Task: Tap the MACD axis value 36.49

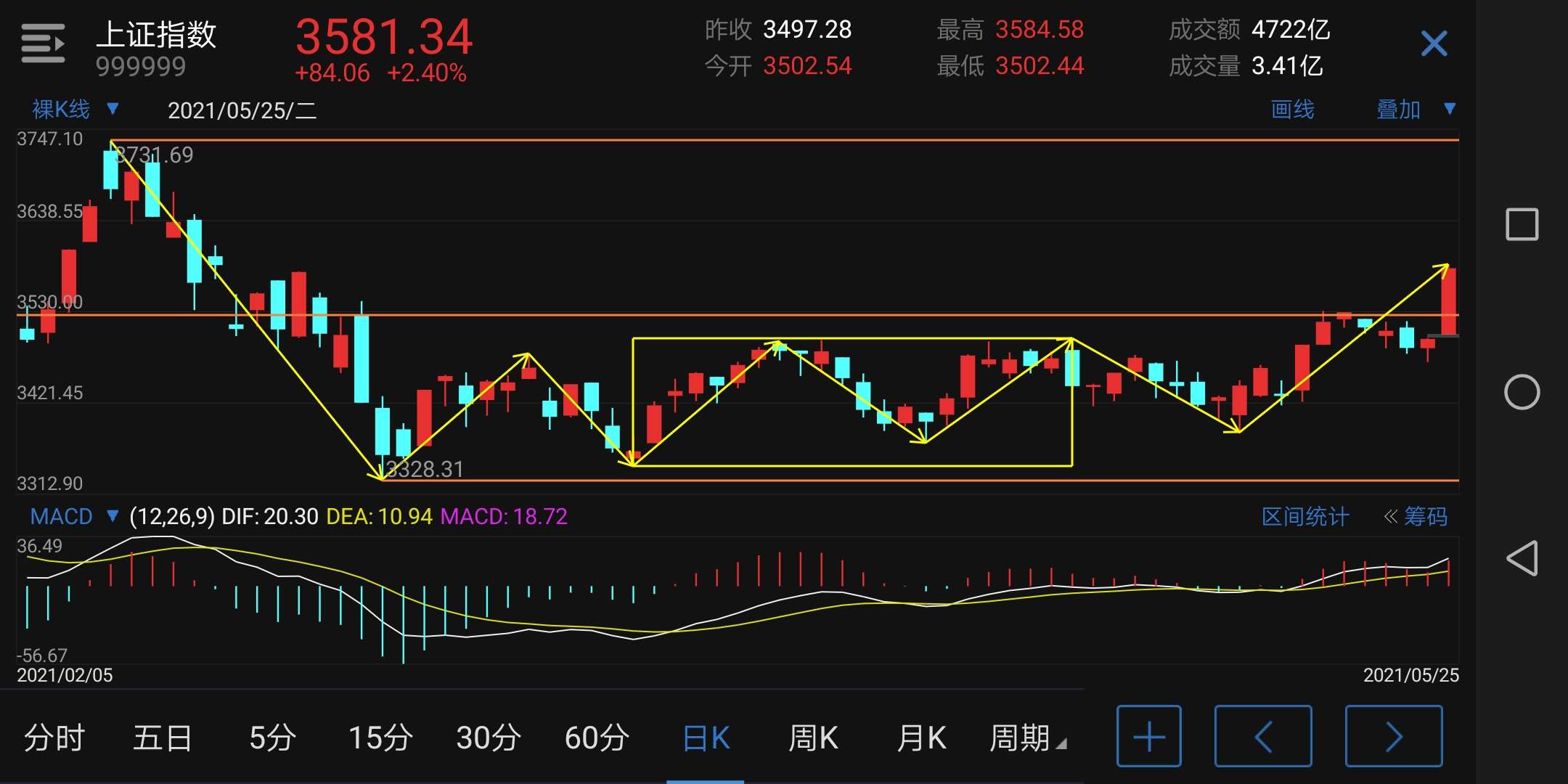Action: coord(39,546)
